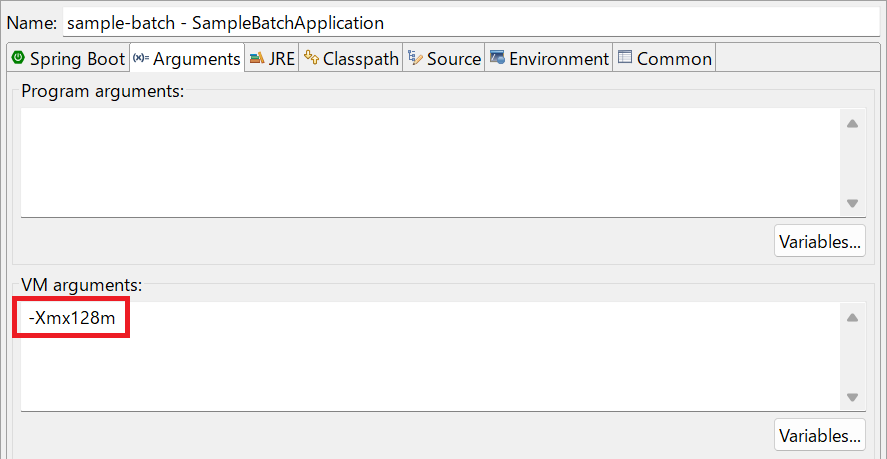Image resolution: width=887 pixels, height=459 pixels.
Task: Click the VM arguments scroll down arrow
Action: coord(852,397)
